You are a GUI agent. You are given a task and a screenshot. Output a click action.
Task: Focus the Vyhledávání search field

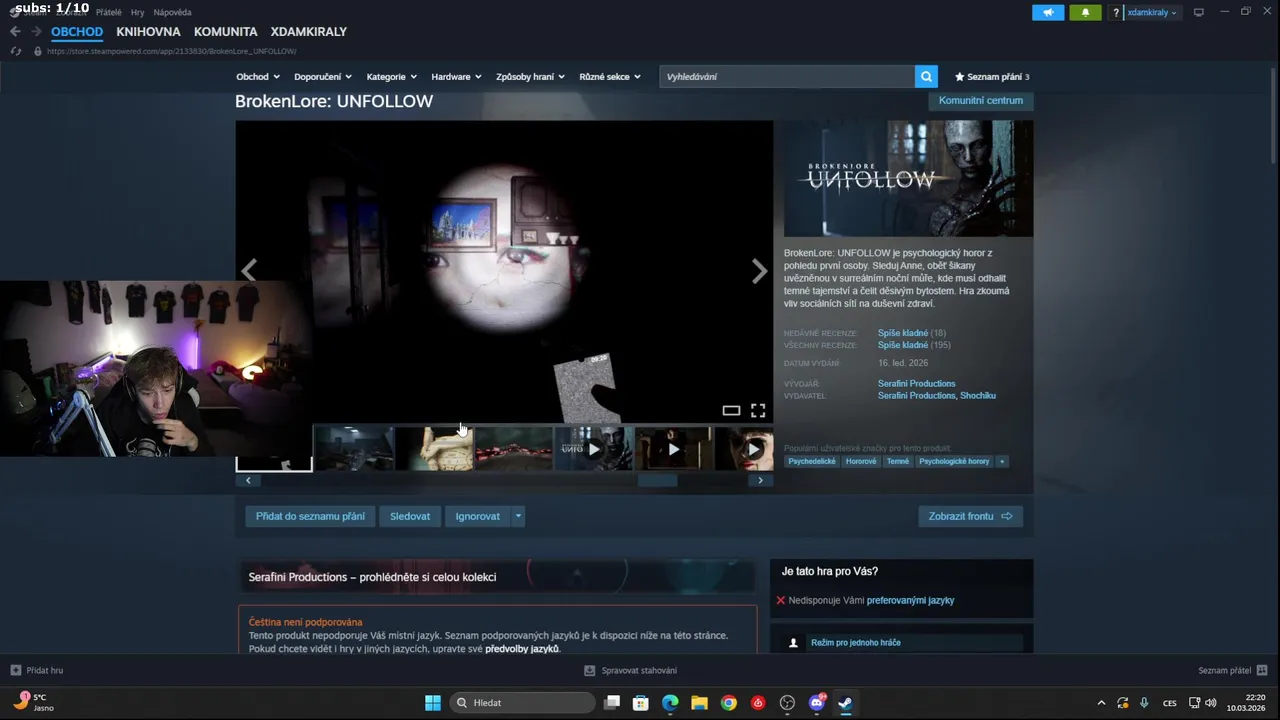pyautogui.click(x=787, y=76)
